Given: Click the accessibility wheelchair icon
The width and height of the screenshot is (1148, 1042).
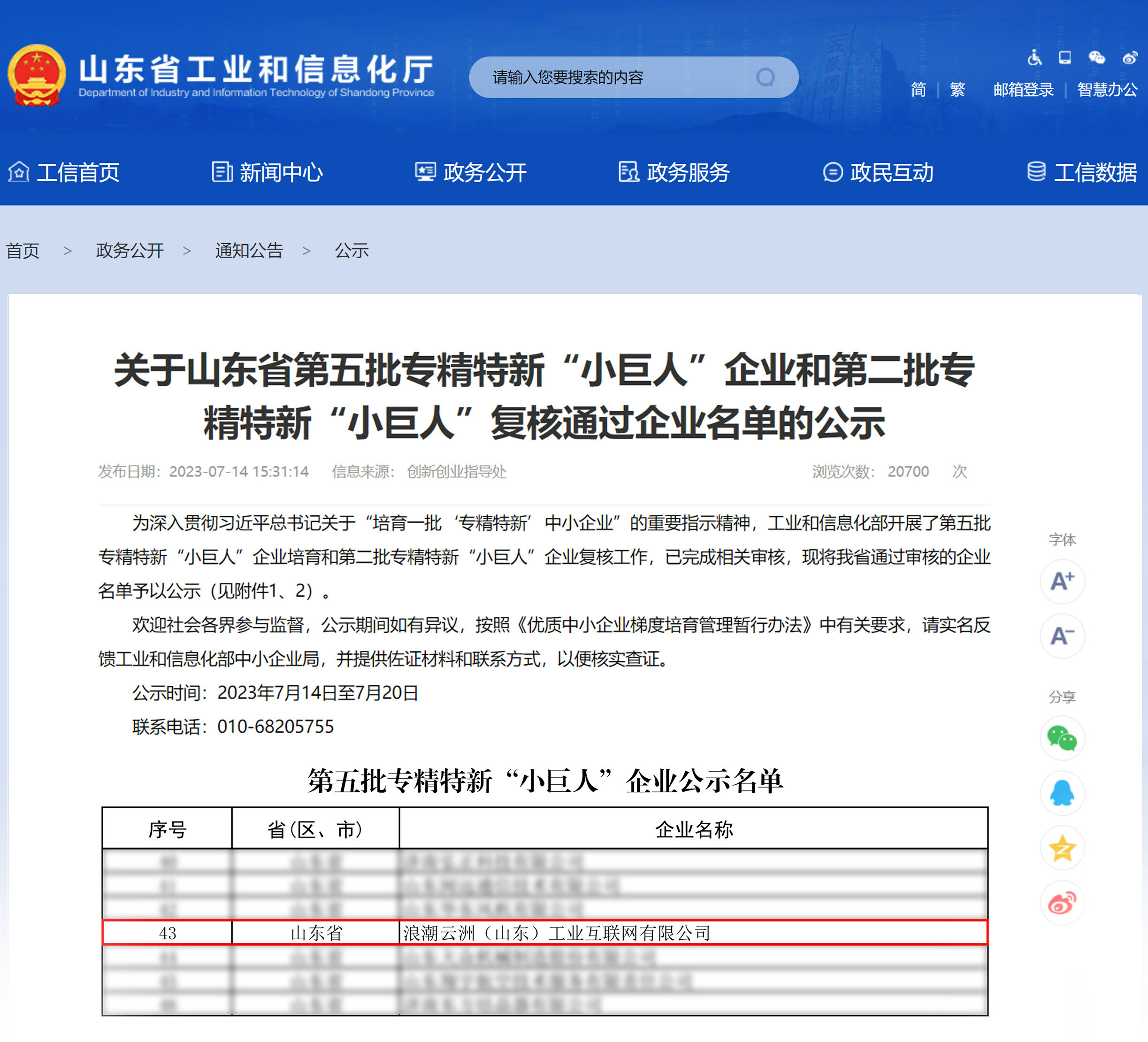Looking at the screenshot, I should coord(1034,58).
